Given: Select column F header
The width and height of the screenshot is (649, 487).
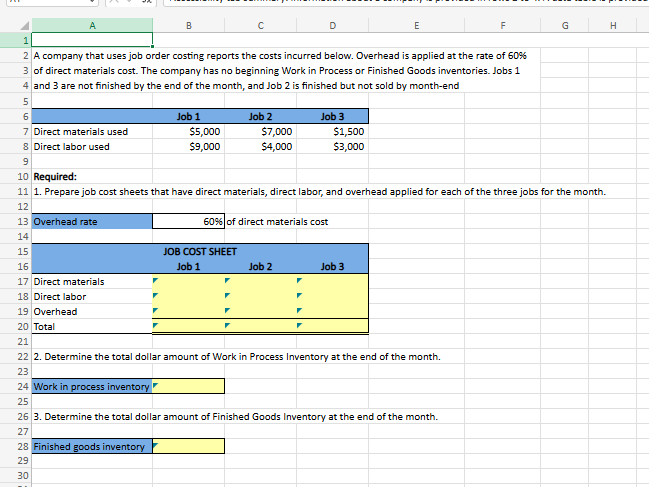Looking at the screenshot, I should tap(503, 26).
